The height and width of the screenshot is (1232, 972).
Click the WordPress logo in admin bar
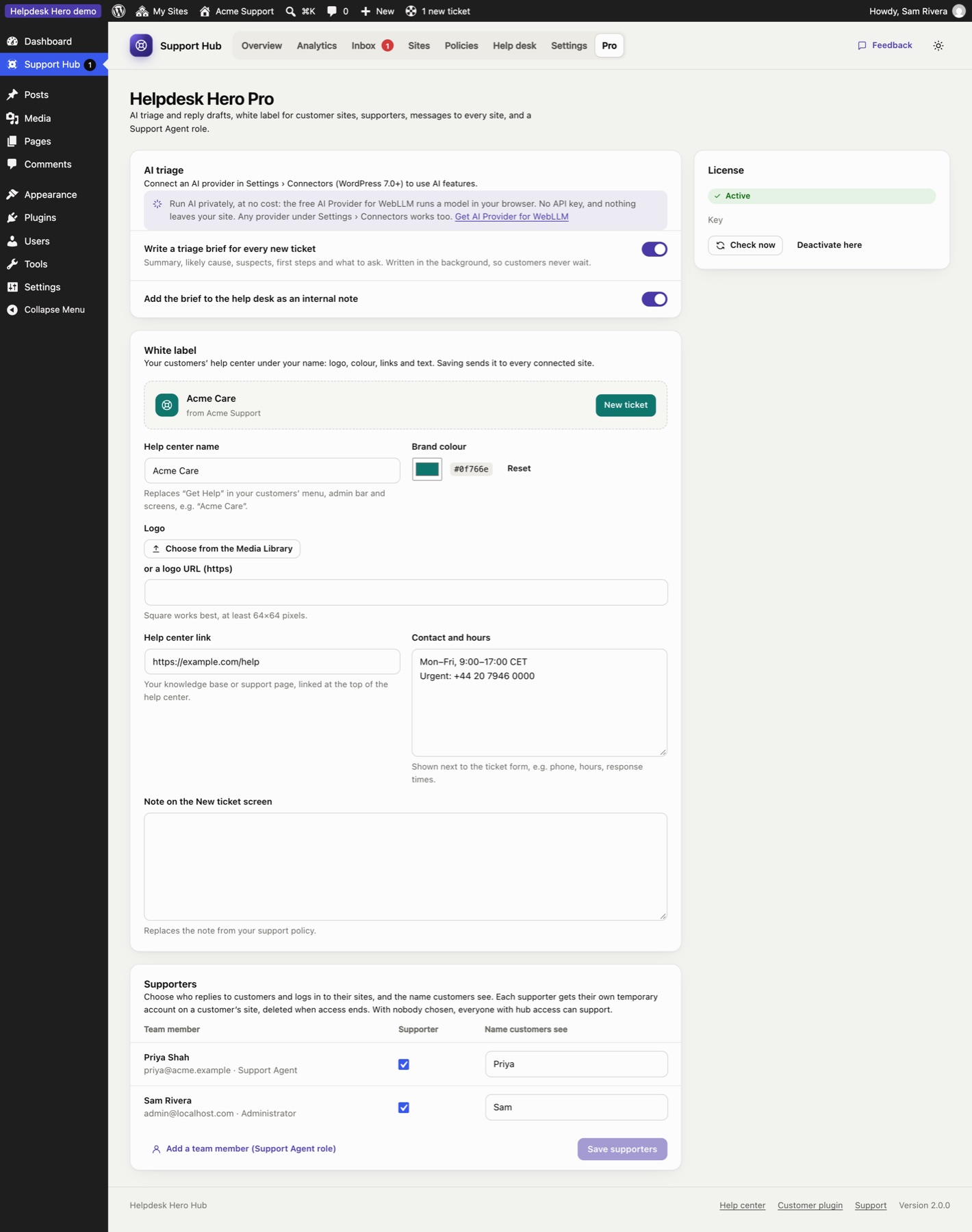(x=118, y=11)
